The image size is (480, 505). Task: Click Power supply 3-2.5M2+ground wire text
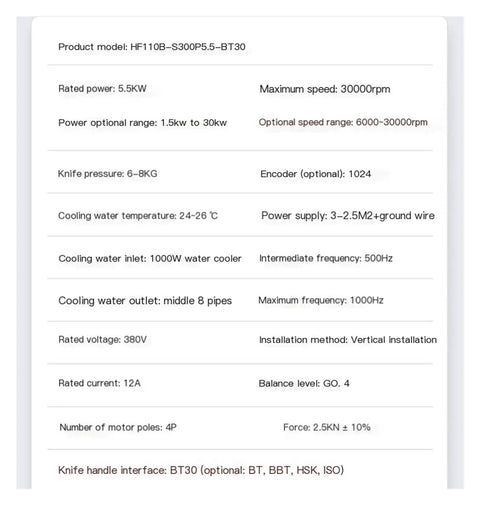click(348, 216)
